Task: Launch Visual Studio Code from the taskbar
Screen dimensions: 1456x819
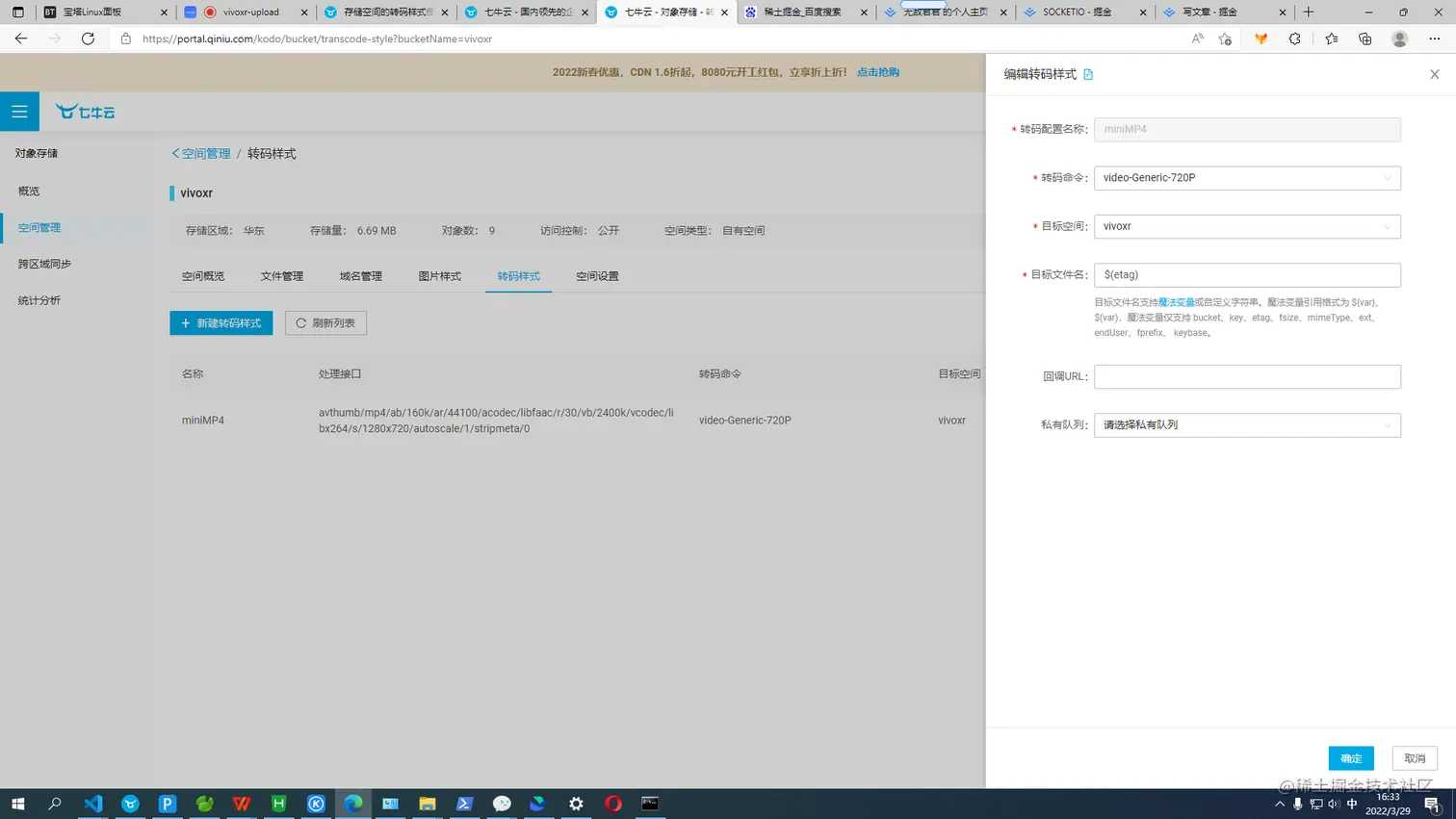Action: pos(93,804)
